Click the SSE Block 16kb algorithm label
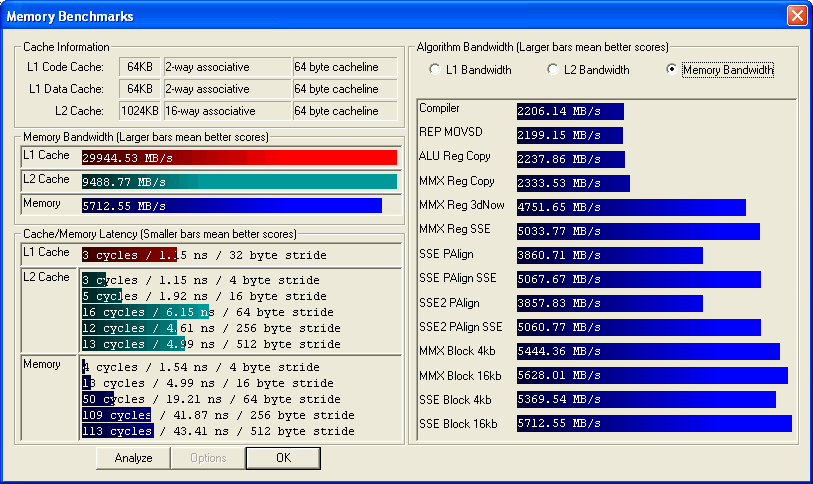Viewport: 813px width, 484px height. tap(458, 424)
